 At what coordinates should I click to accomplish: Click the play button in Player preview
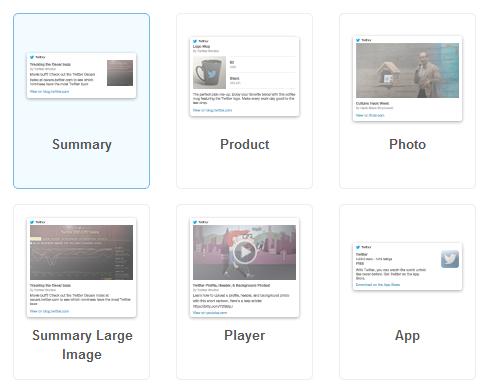pyautogui.click(x=245, y=252)
